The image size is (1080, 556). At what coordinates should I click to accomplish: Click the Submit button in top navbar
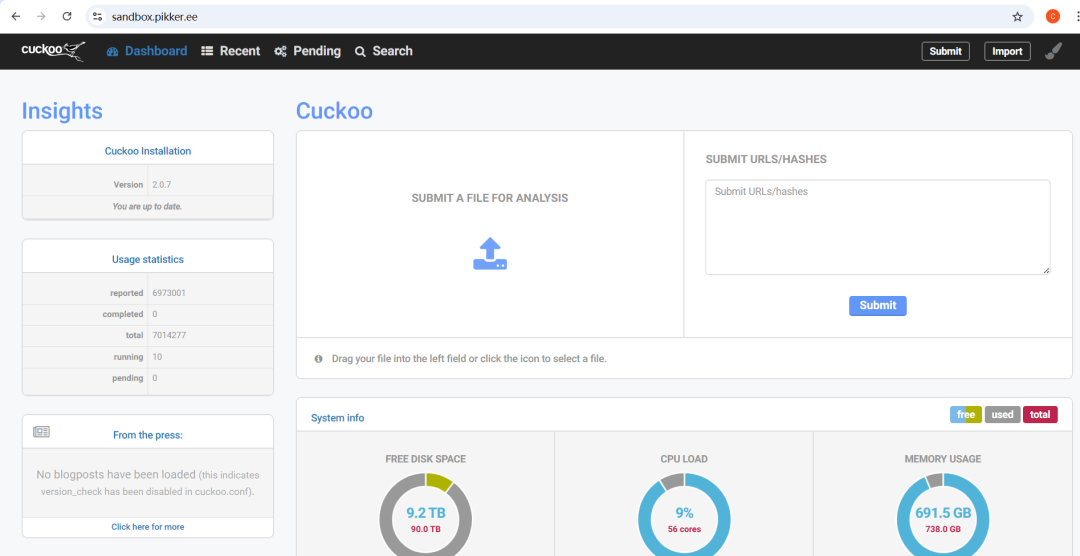(946, 51)
